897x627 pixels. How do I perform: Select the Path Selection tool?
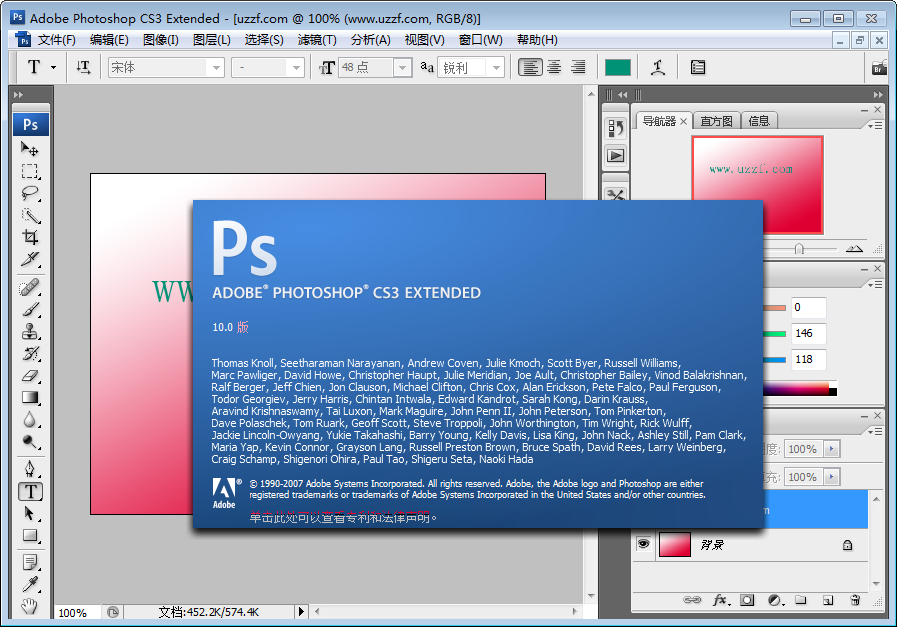(x=30, y=513)
